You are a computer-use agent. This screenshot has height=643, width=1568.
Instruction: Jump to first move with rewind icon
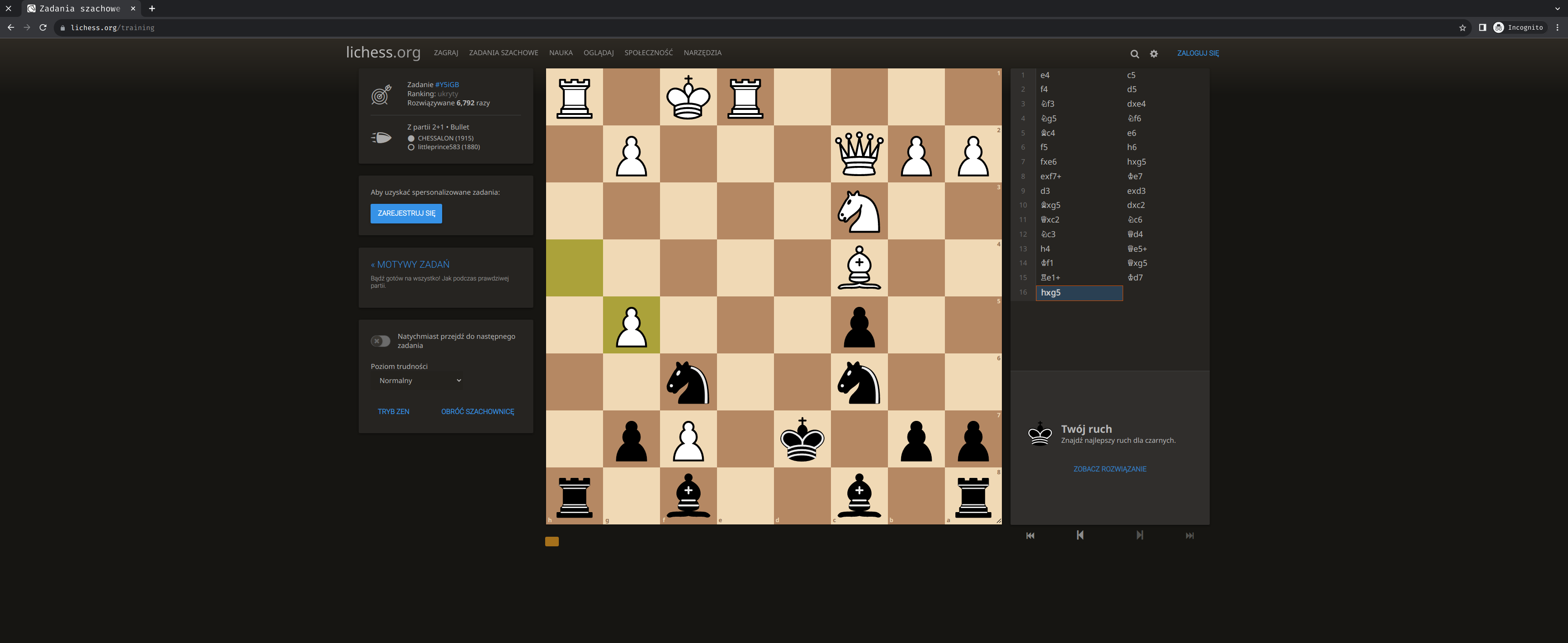[x=1030, y=535]
